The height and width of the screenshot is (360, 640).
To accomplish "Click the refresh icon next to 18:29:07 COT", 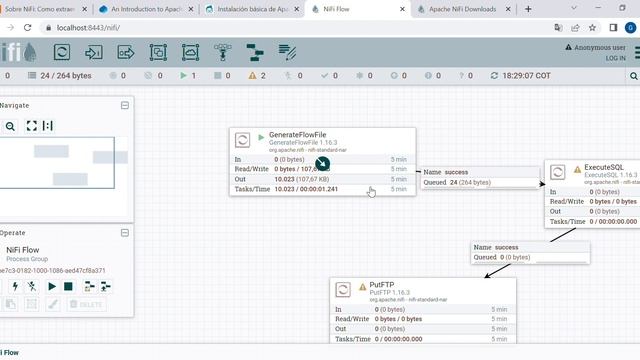I will click(x=494, y=76).
